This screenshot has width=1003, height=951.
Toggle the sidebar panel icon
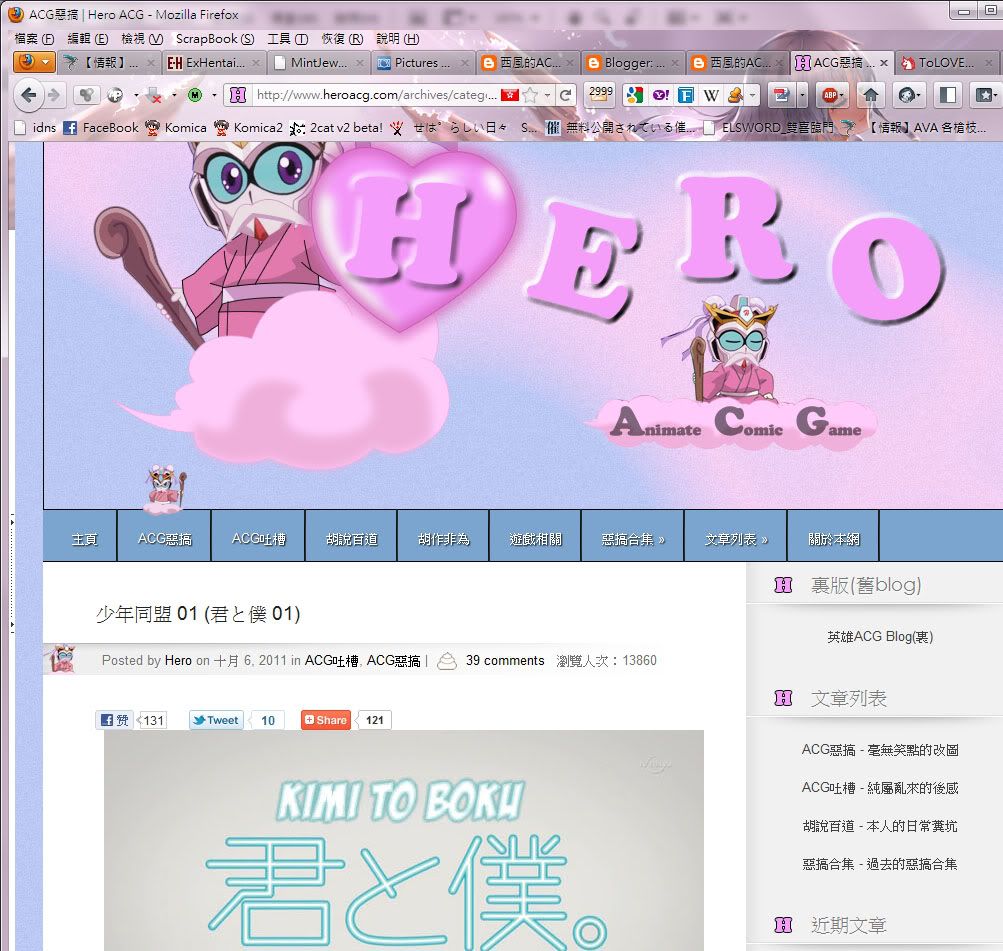[x=948, y=95]
